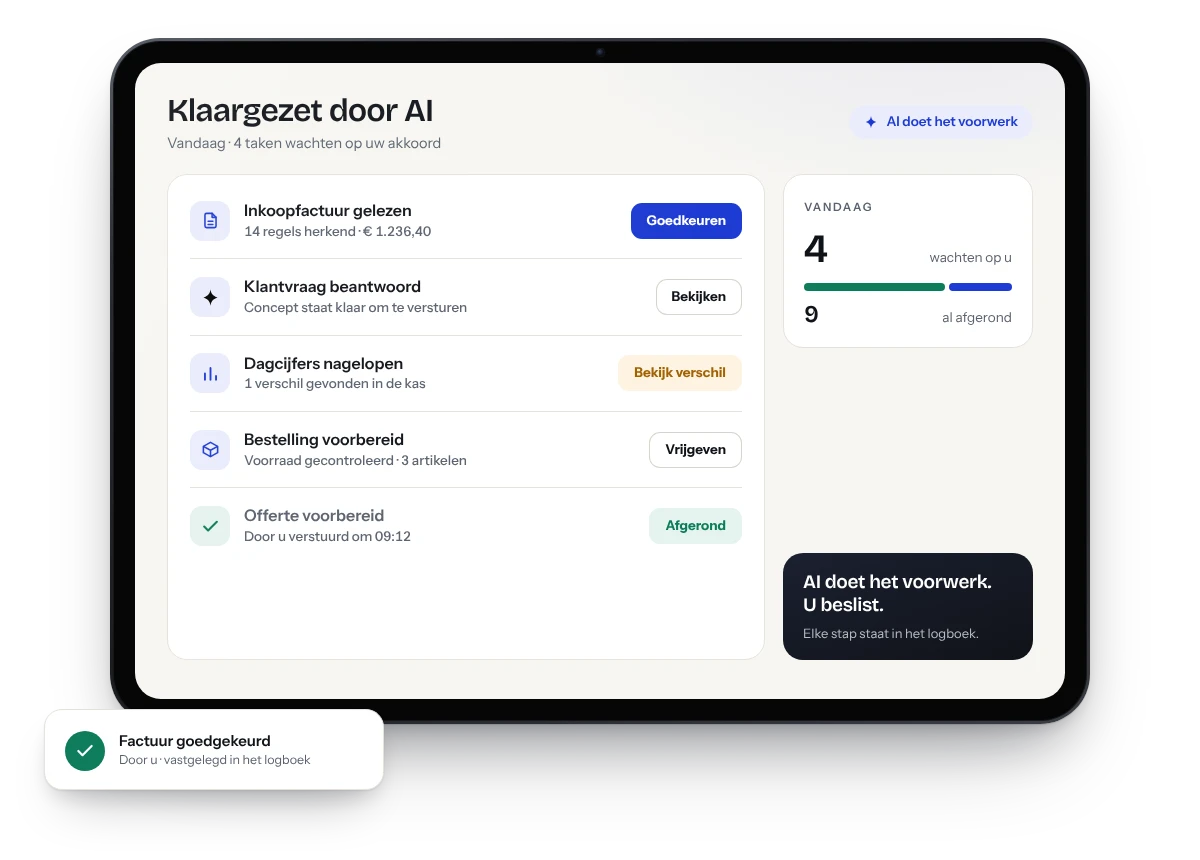Viewport: 1200px width, 860px height.
Task: Click the Klaargezet door AI heading
Action: pos(301,111)
